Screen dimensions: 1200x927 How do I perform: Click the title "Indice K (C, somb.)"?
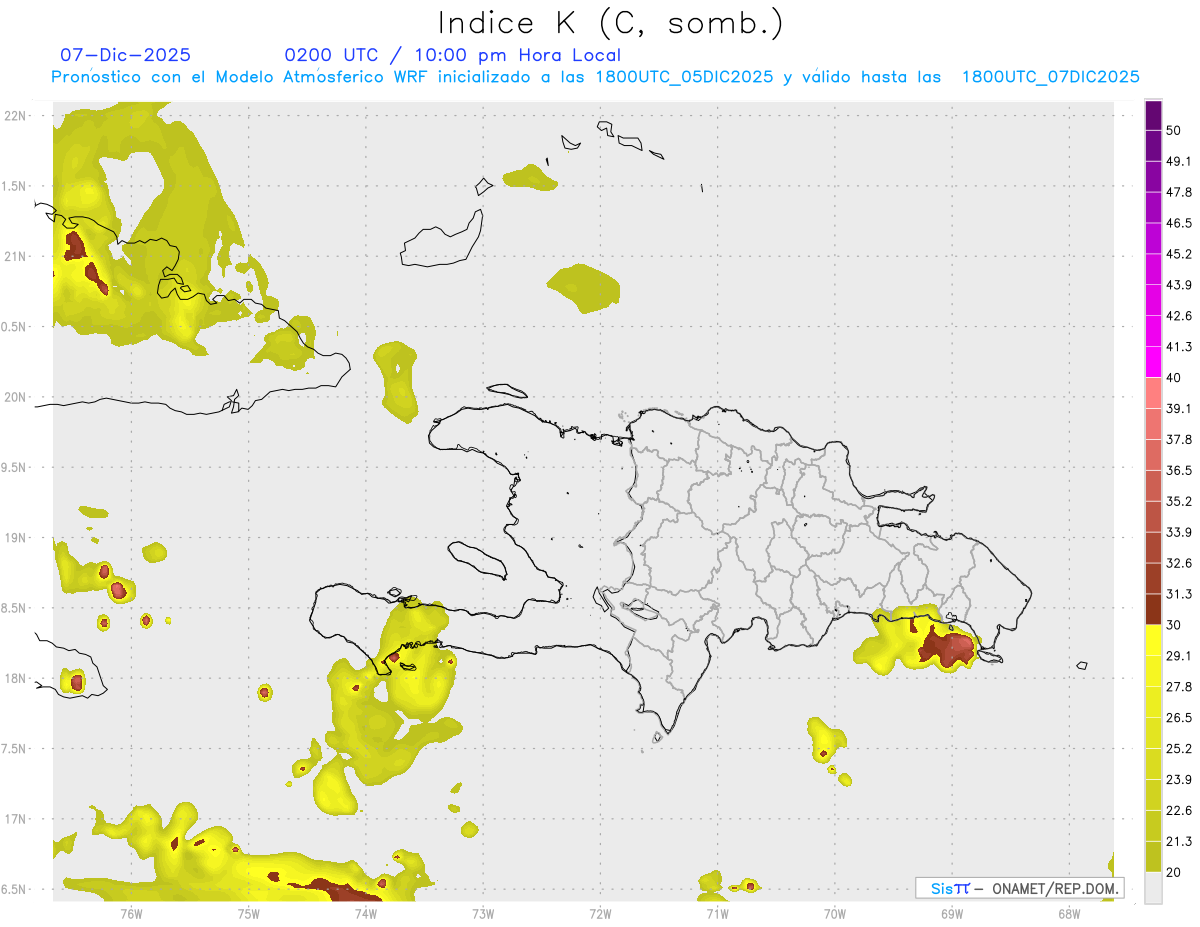611,22
